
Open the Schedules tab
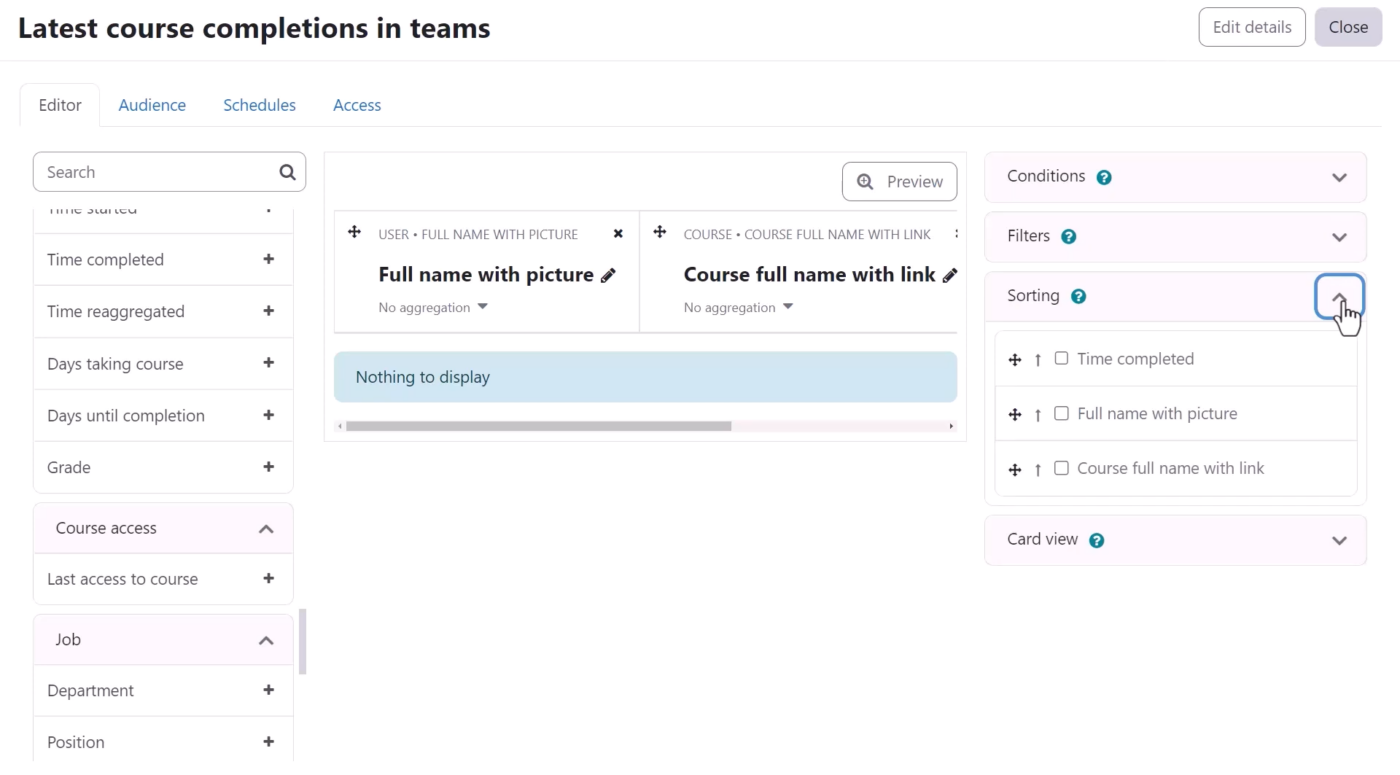tap(259, 104)
